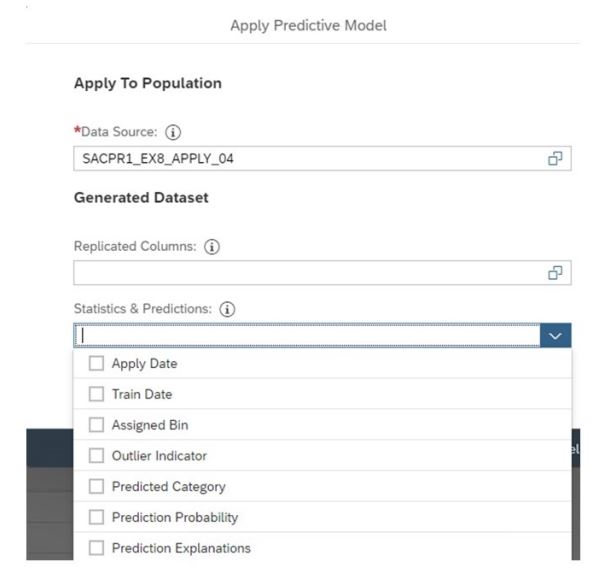This screenshot has height=572, width=600.
Task: Enable the Train Date checkbox
Action: [x=96, y=395]
